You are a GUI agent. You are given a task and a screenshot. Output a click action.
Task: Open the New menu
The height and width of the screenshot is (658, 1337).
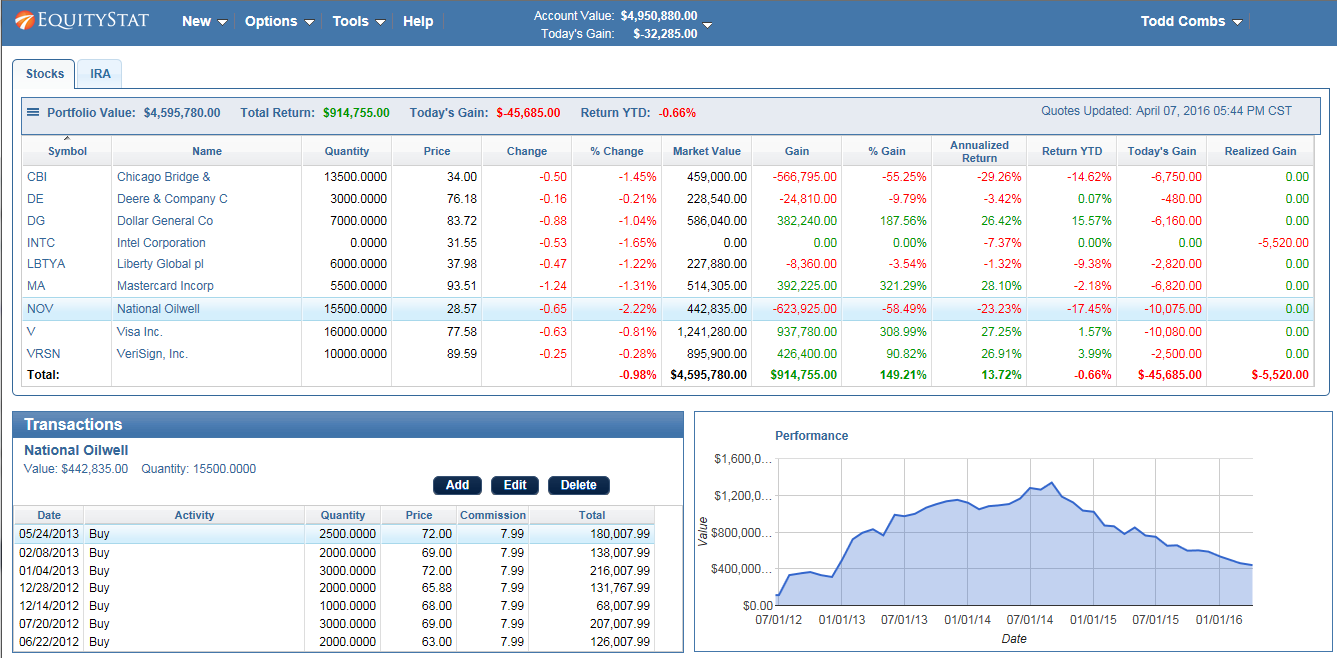coord(203,20)
